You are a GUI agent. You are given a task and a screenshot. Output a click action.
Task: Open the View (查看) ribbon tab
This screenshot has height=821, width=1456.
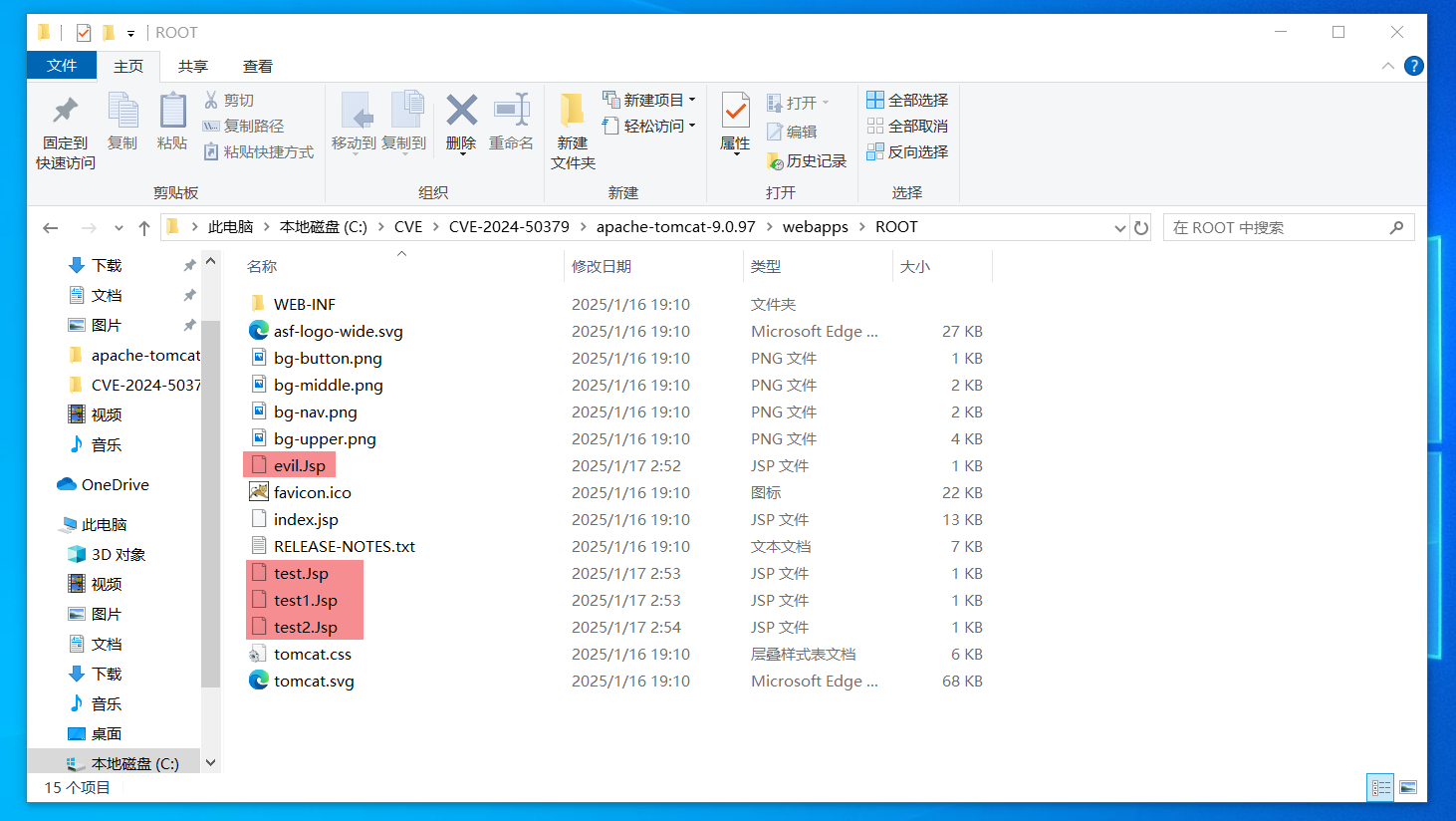tap(257, 66)
